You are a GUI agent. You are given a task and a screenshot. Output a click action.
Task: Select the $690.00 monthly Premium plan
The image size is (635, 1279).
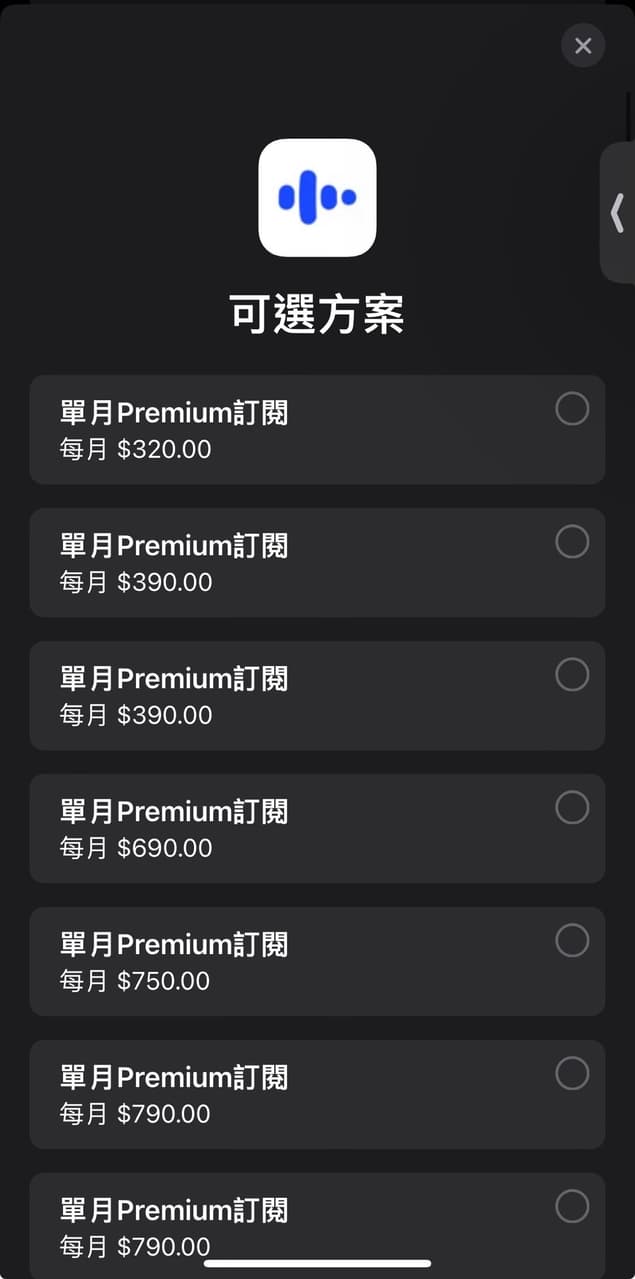pyautogui.click(x=572, y=807)
